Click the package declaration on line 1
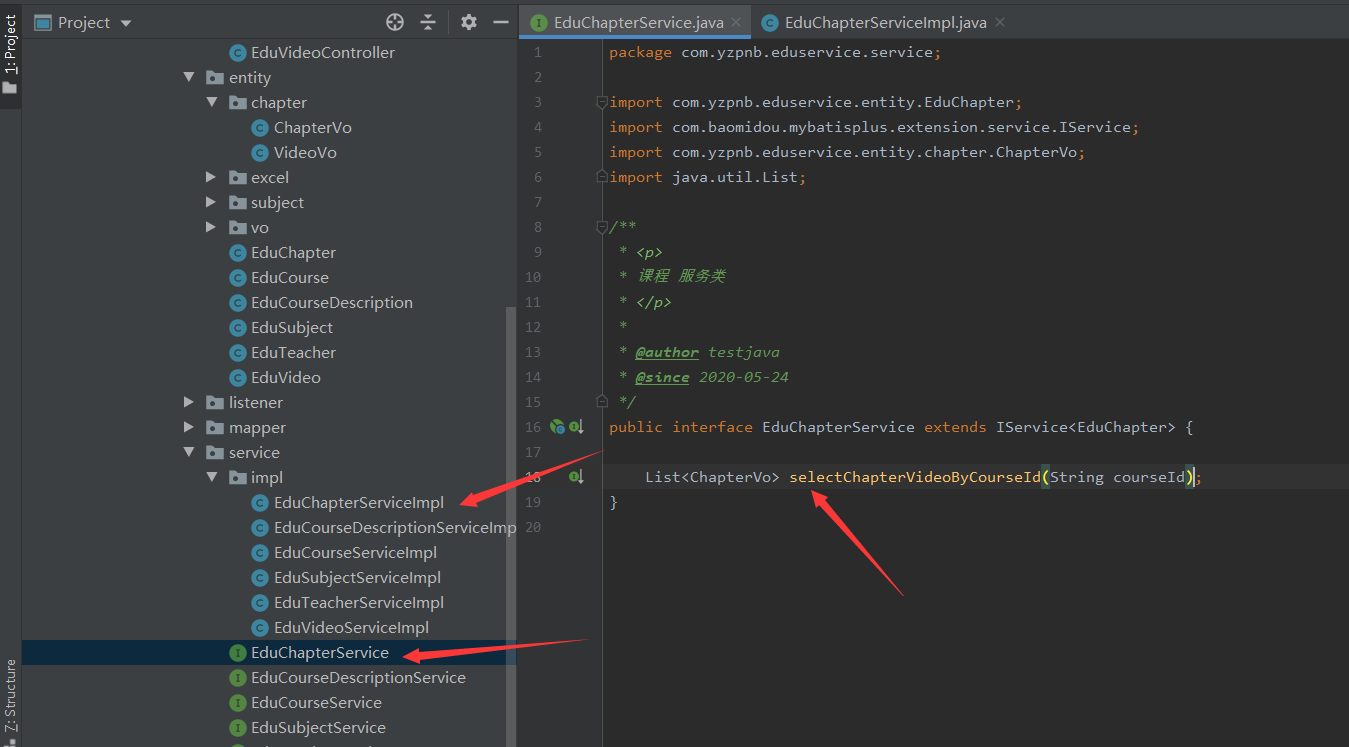1349x747 pixels. [775, 52]
